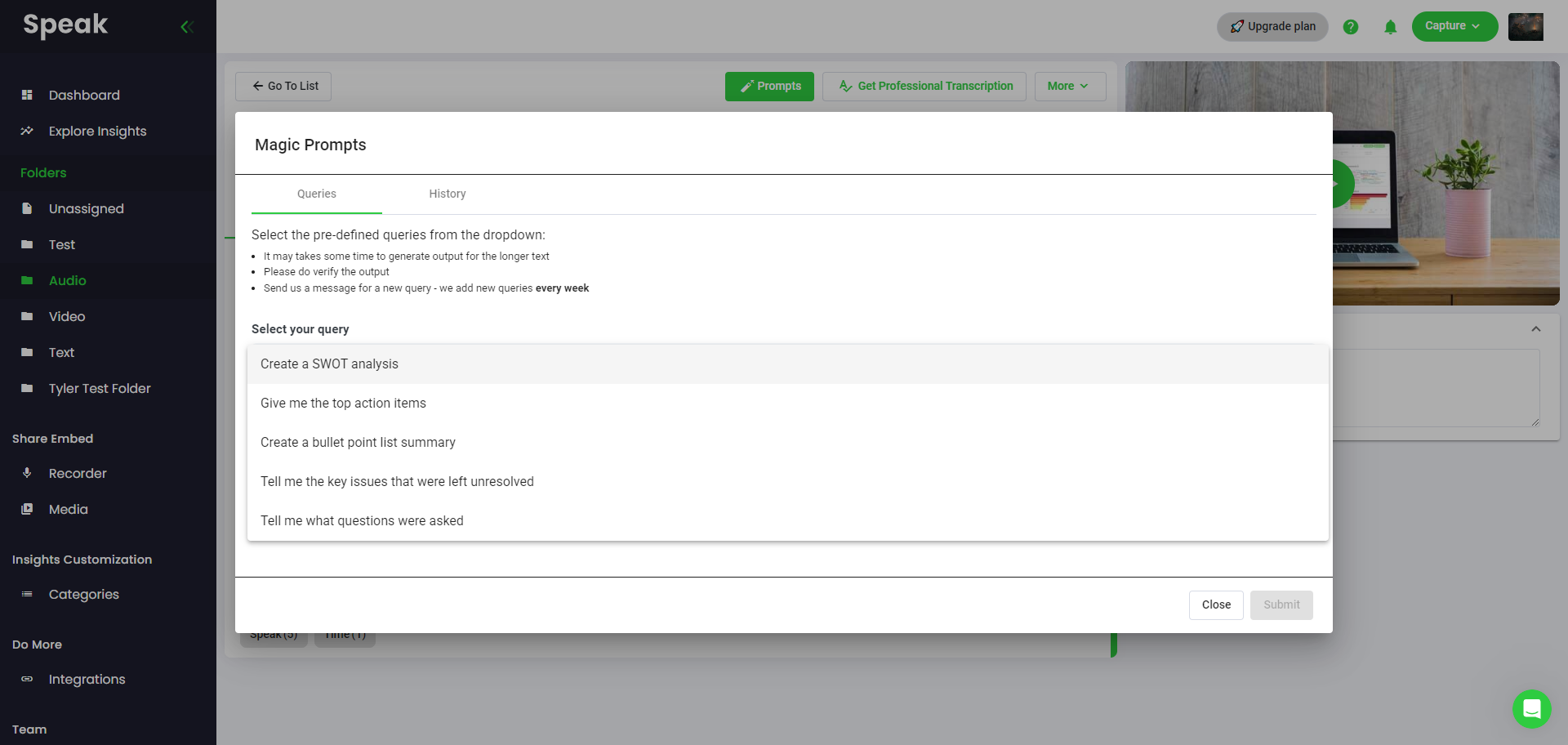Screen dimensions: 1568x745
Task: Choose 'Give me the top action items'
Action: pyautogui.click(x=343, y=404)
